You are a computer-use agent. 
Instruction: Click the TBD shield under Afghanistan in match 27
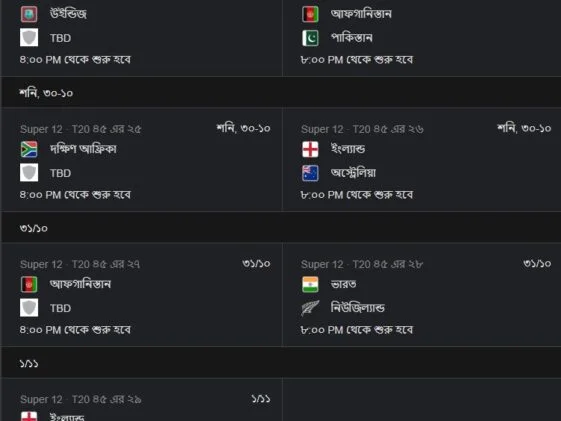[x=29, y=308]
